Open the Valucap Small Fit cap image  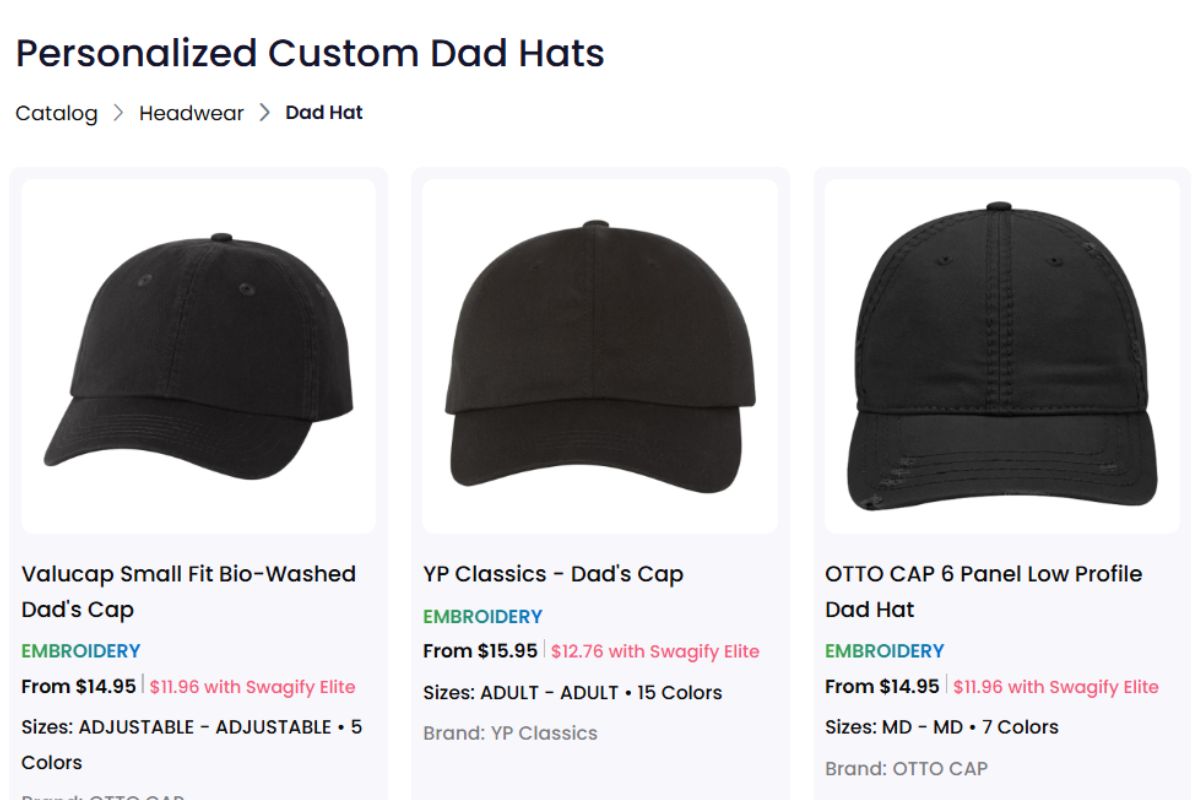pyautogui.click(x=198, y=355)
